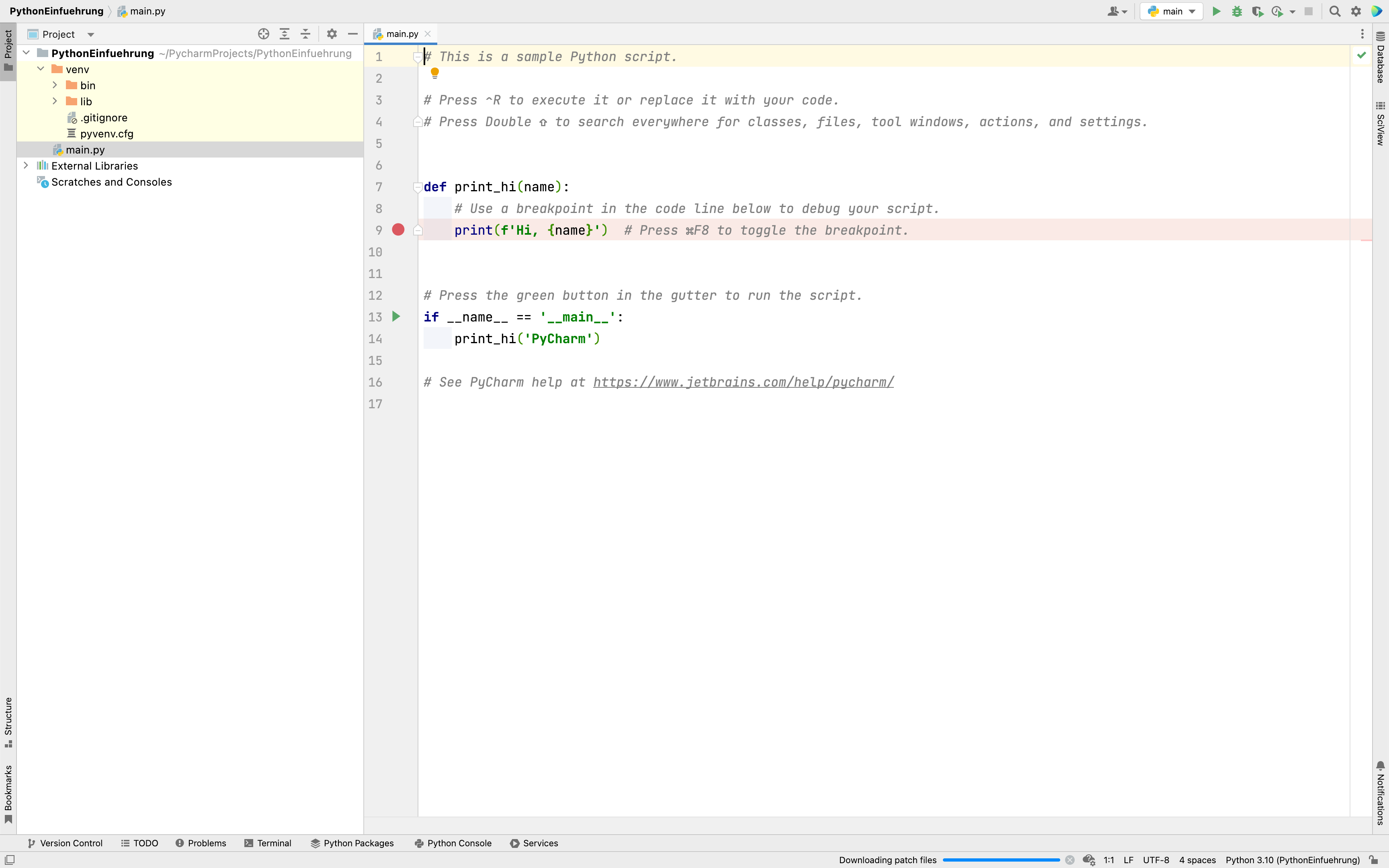Screen dimensions: 1389x868
Task: Click gutter run arrow at line 13
Action: (396, 316)
